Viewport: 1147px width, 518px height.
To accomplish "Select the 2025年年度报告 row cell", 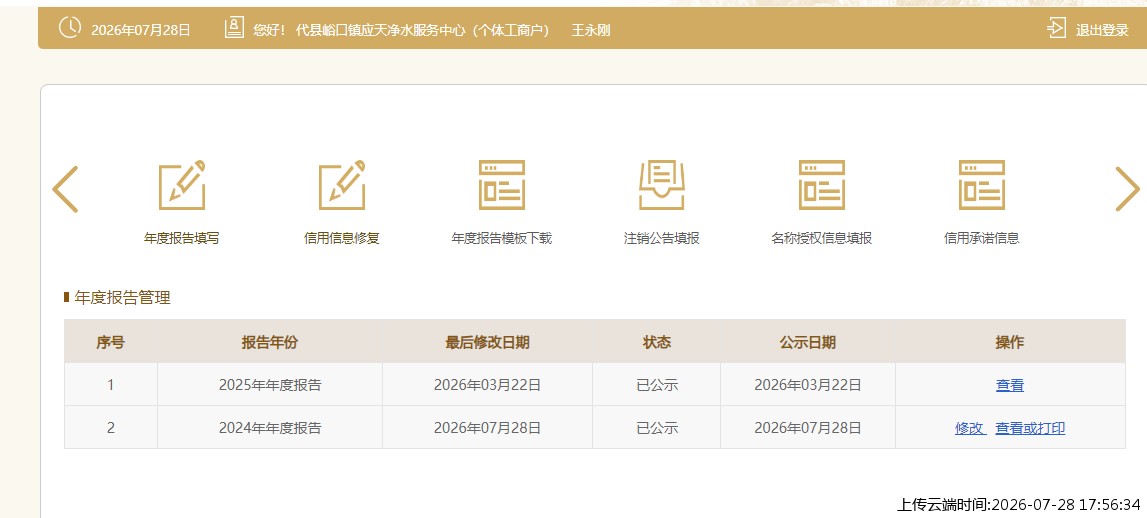I will [x=270, y=385].
